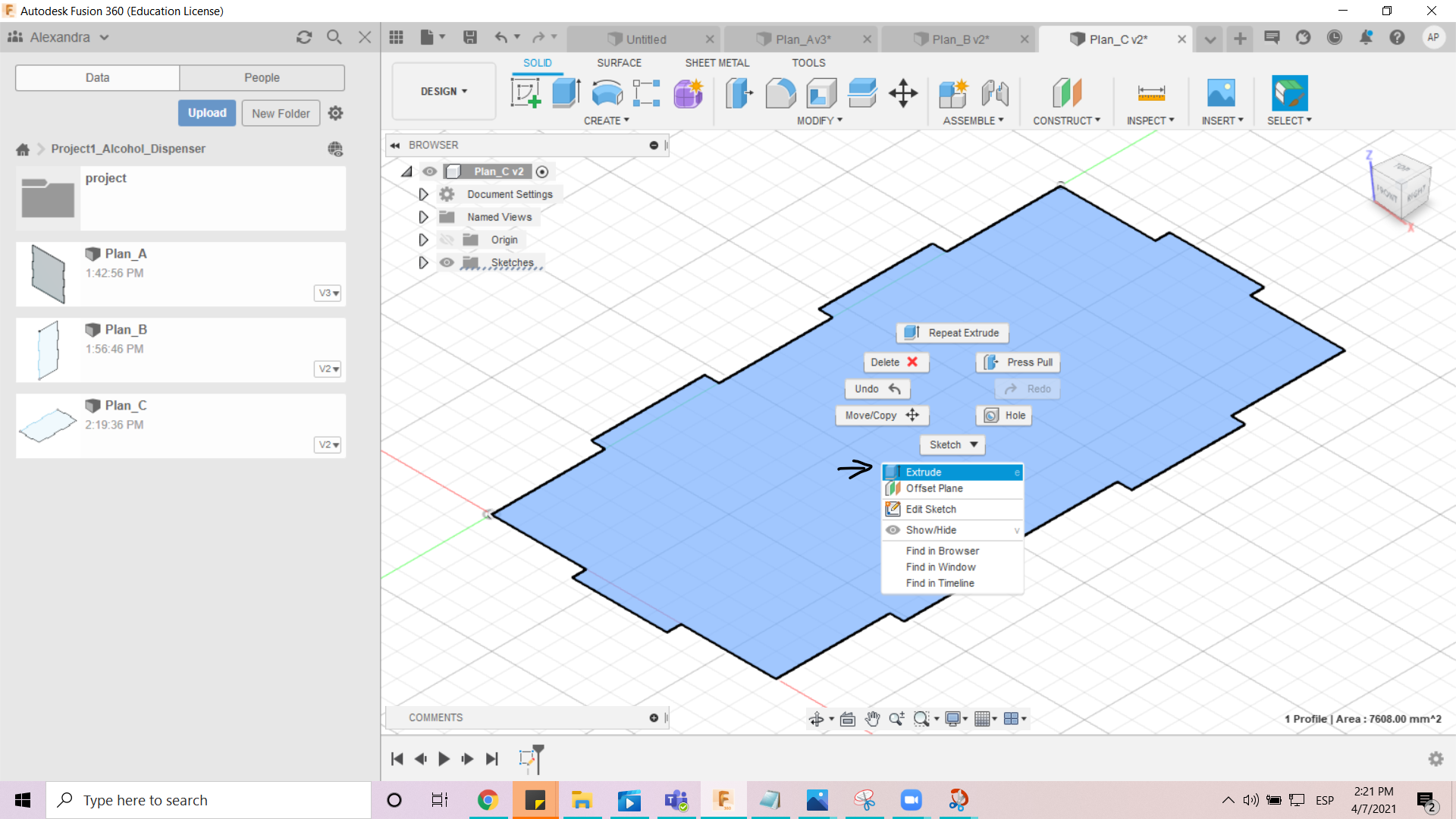The image size is (1456, 819).
Task: Click the ViewCube to reorient view
Action: point(1401,187)
